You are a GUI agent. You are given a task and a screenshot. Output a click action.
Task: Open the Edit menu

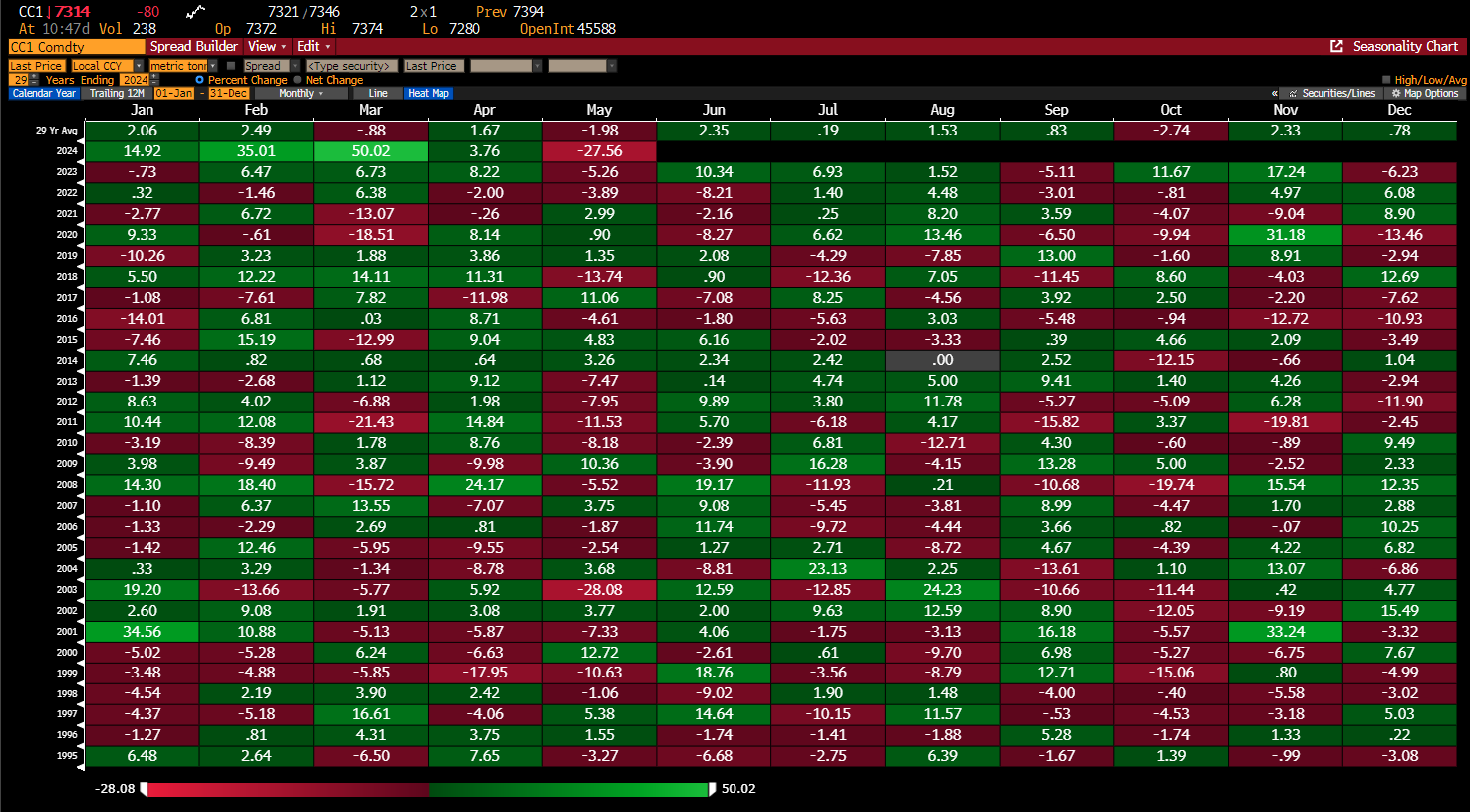tap(313, 46)
